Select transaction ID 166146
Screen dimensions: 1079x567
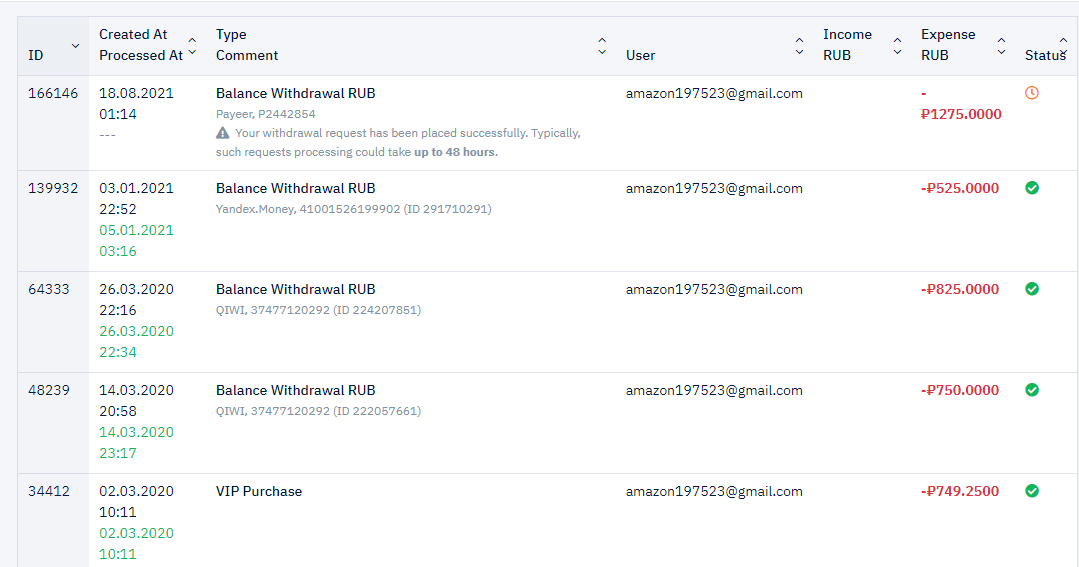pos(53,93)
